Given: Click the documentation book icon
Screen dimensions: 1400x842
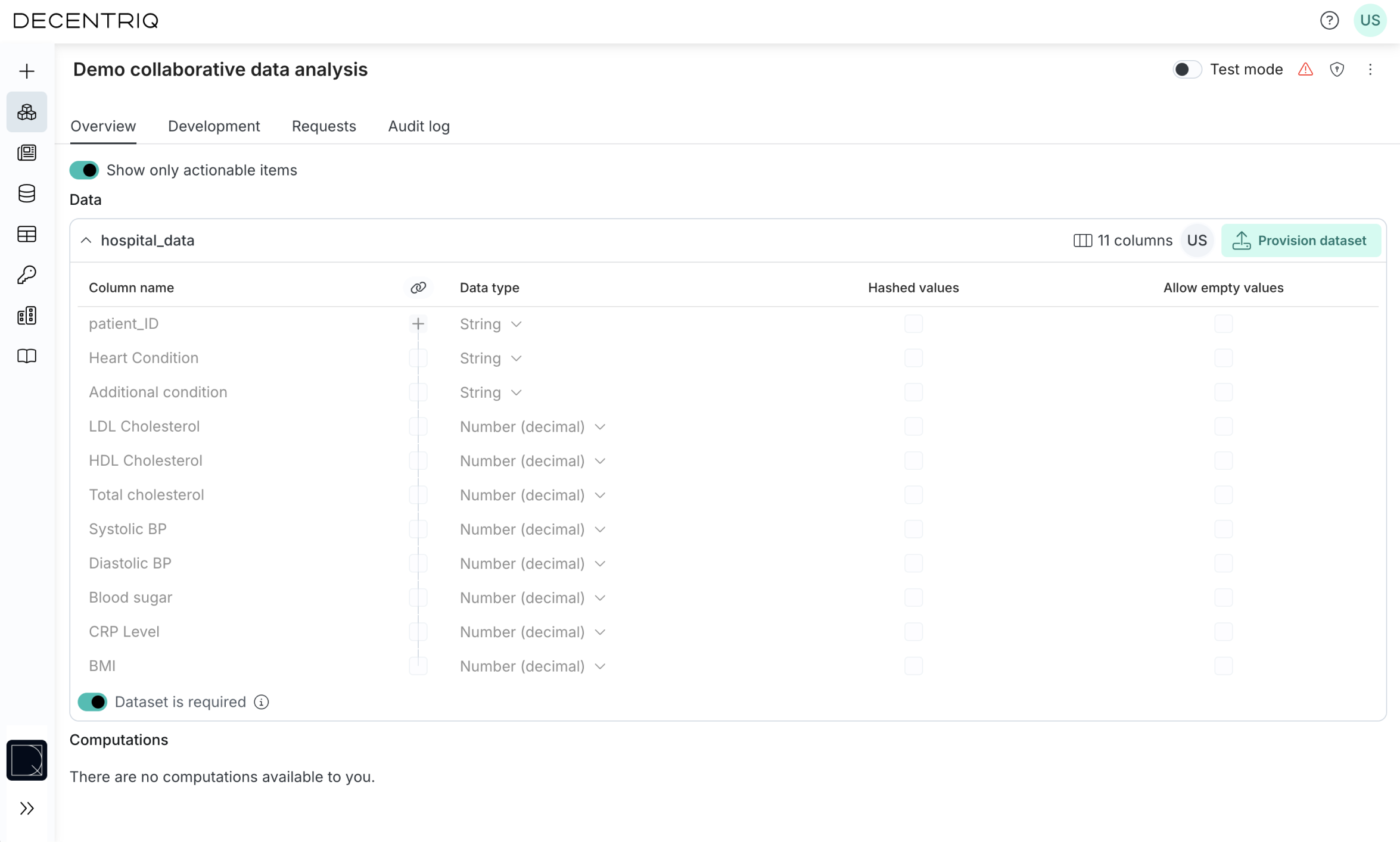Looking at the screenshot, I should coord(26,356).
